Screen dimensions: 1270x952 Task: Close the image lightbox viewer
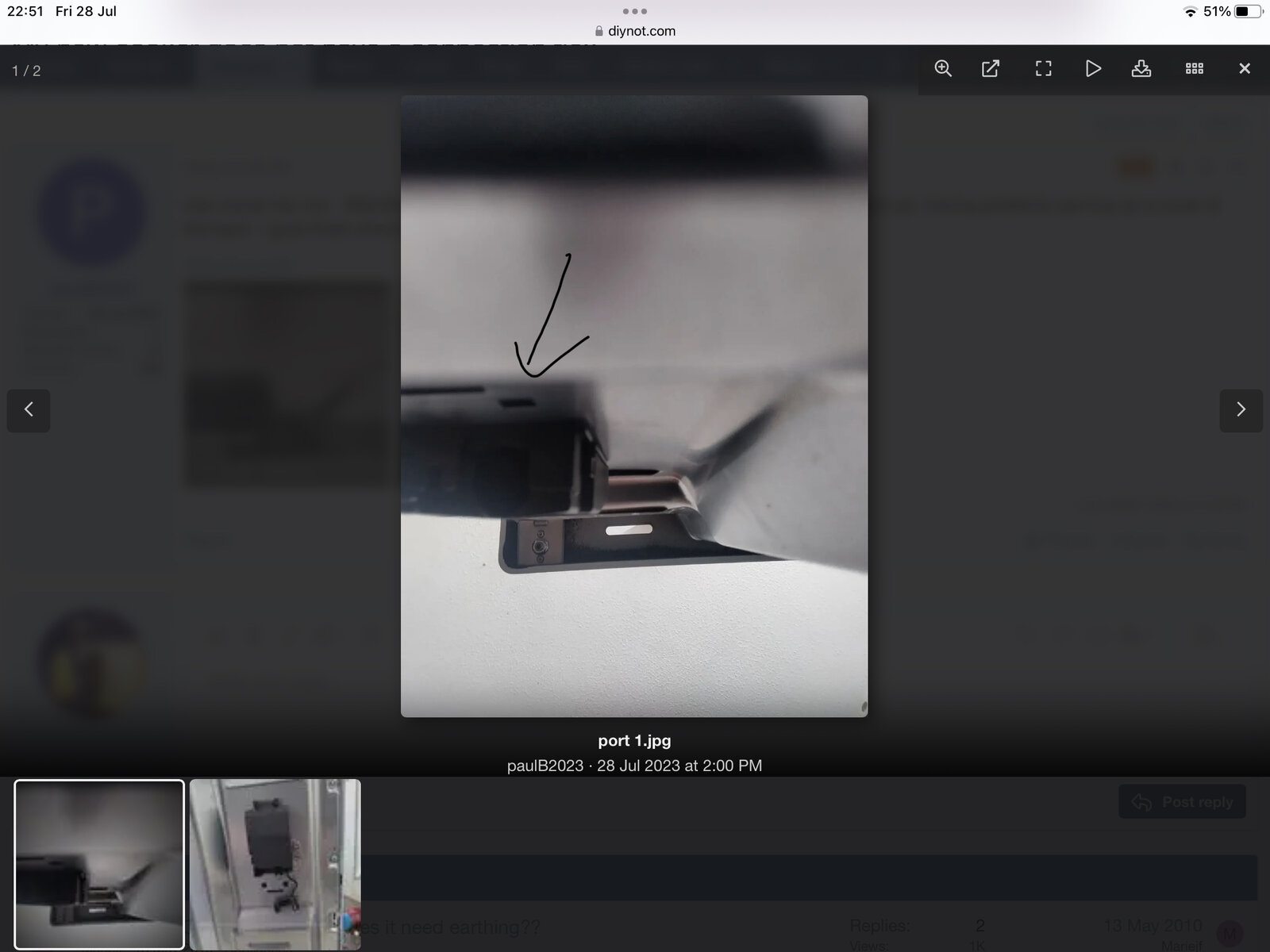1245,69
